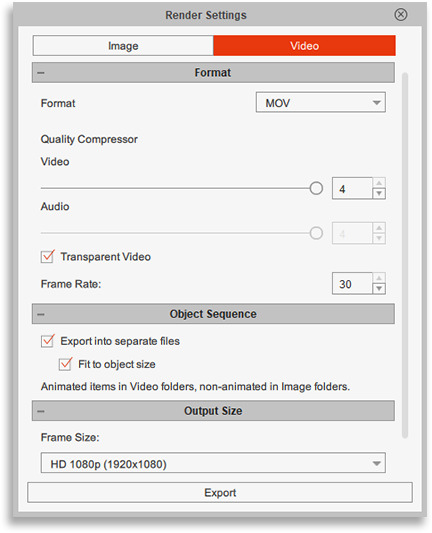Image resolution: width=432 pixels, height=533 pixels.
Task: Toggle the Transparent Video checkbox
Action: 48,256
